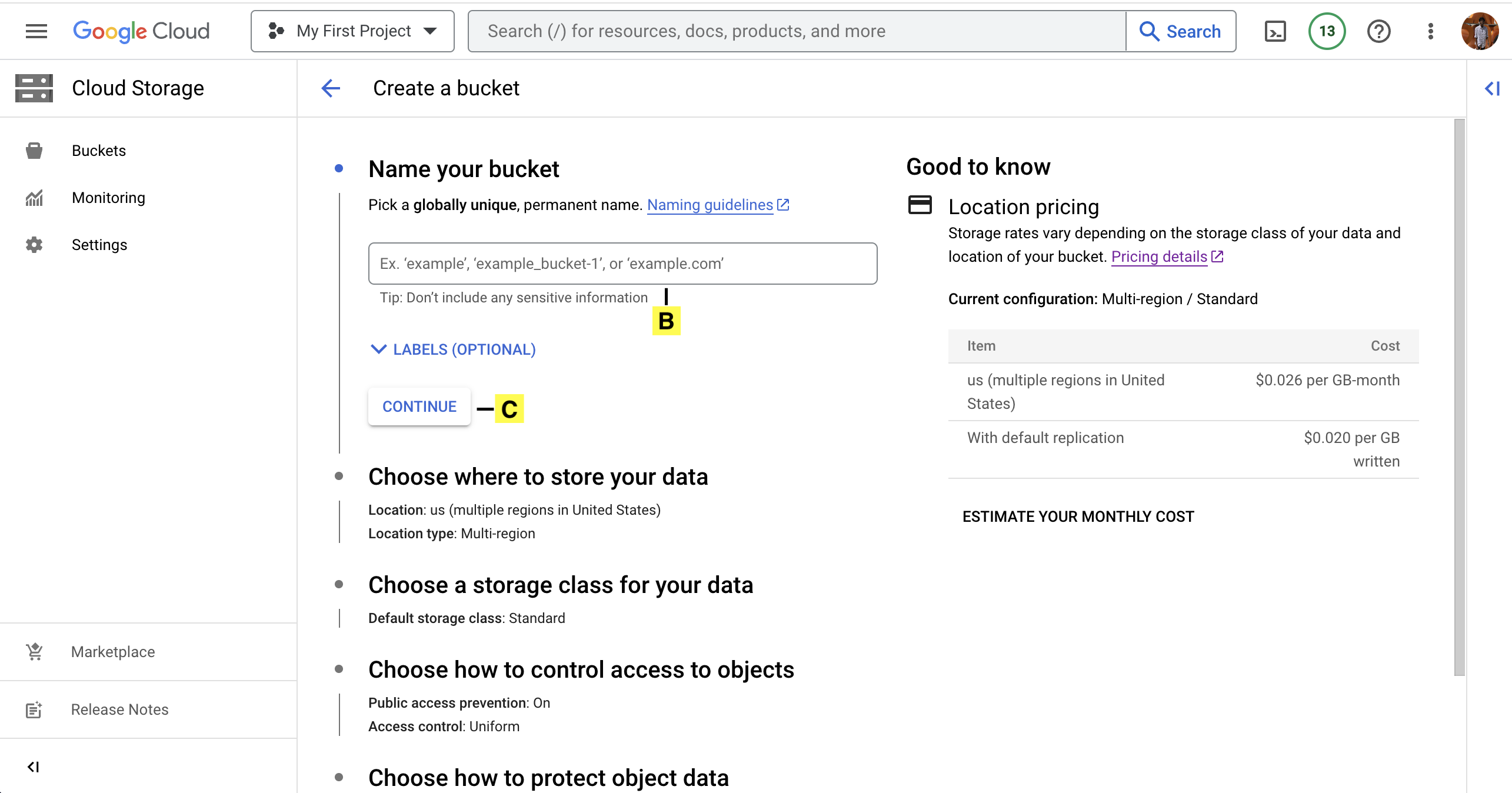
Task: Click the page vertical scrollbar
Action: point(1459,398)
